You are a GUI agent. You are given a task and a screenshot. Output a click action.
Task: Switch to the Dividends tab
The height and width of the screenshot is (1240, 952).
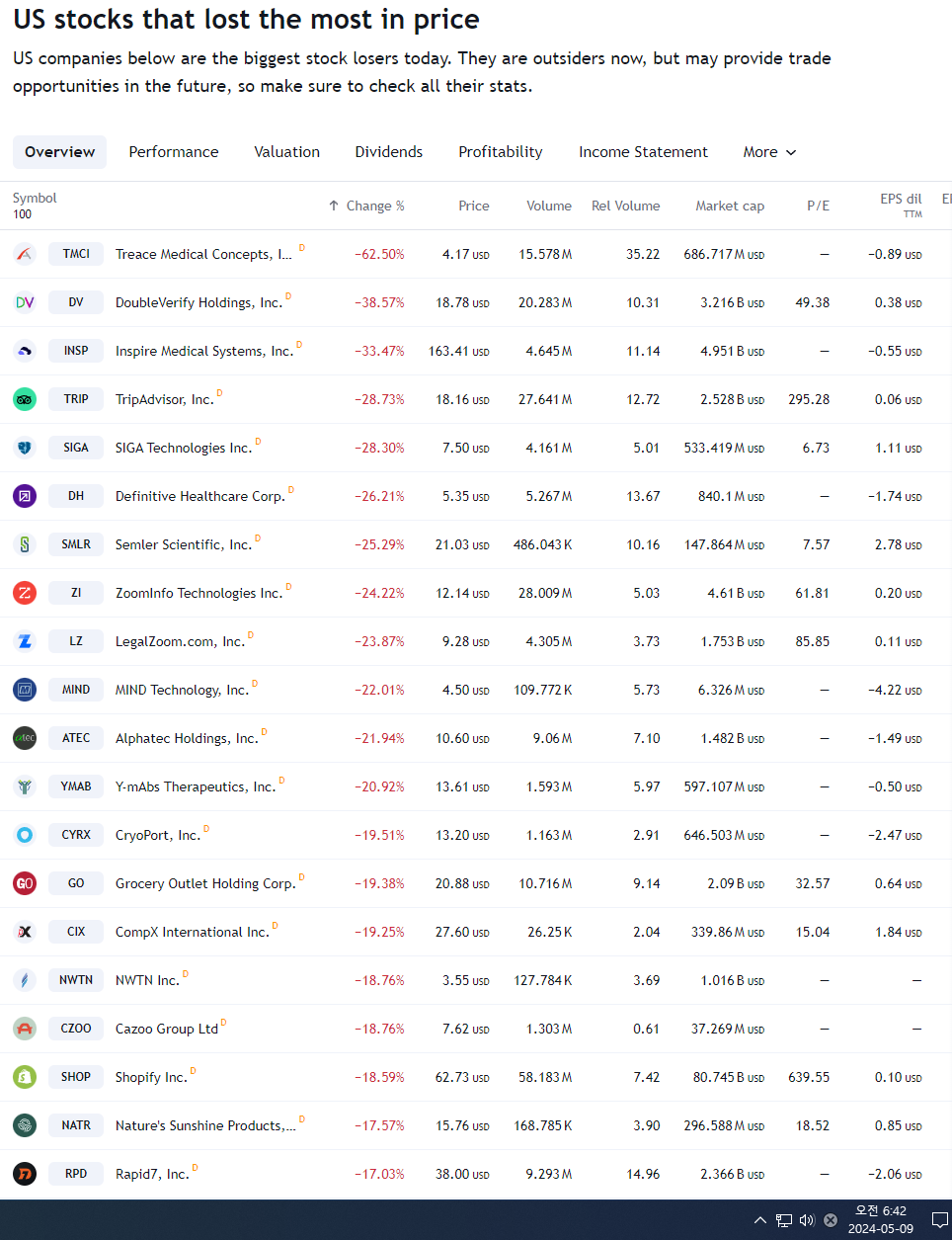[x=389, y=152]
